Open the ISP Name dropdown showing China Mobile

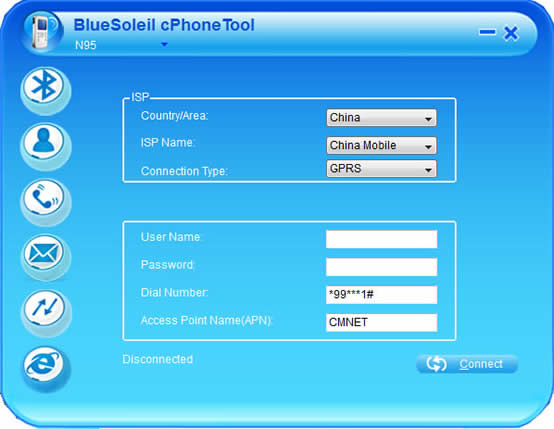click(381, 145)
